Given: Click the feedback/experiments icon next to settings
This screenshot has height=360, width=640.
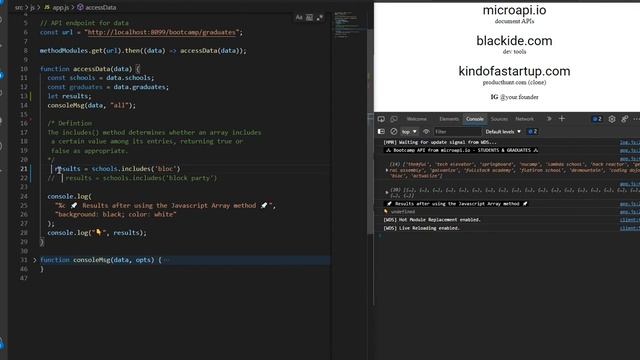Looking at the screenshot, I should tap(624, 119).
